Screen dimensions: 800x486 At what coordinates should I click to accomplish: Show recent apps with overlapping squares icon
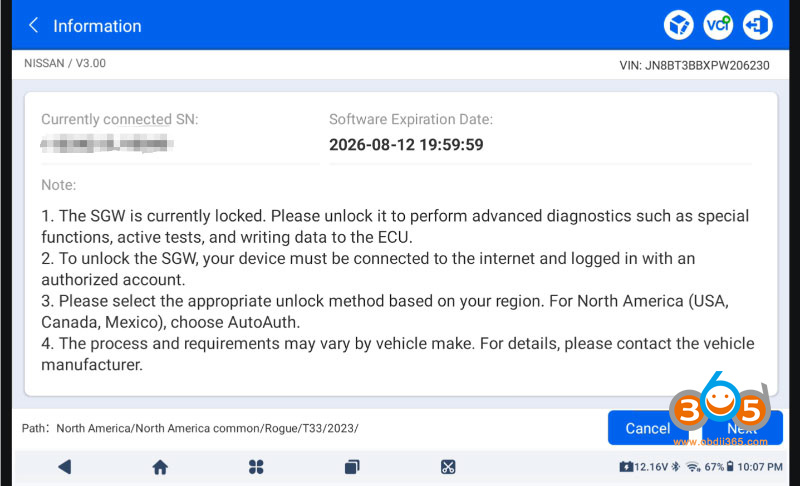(352, 467)
